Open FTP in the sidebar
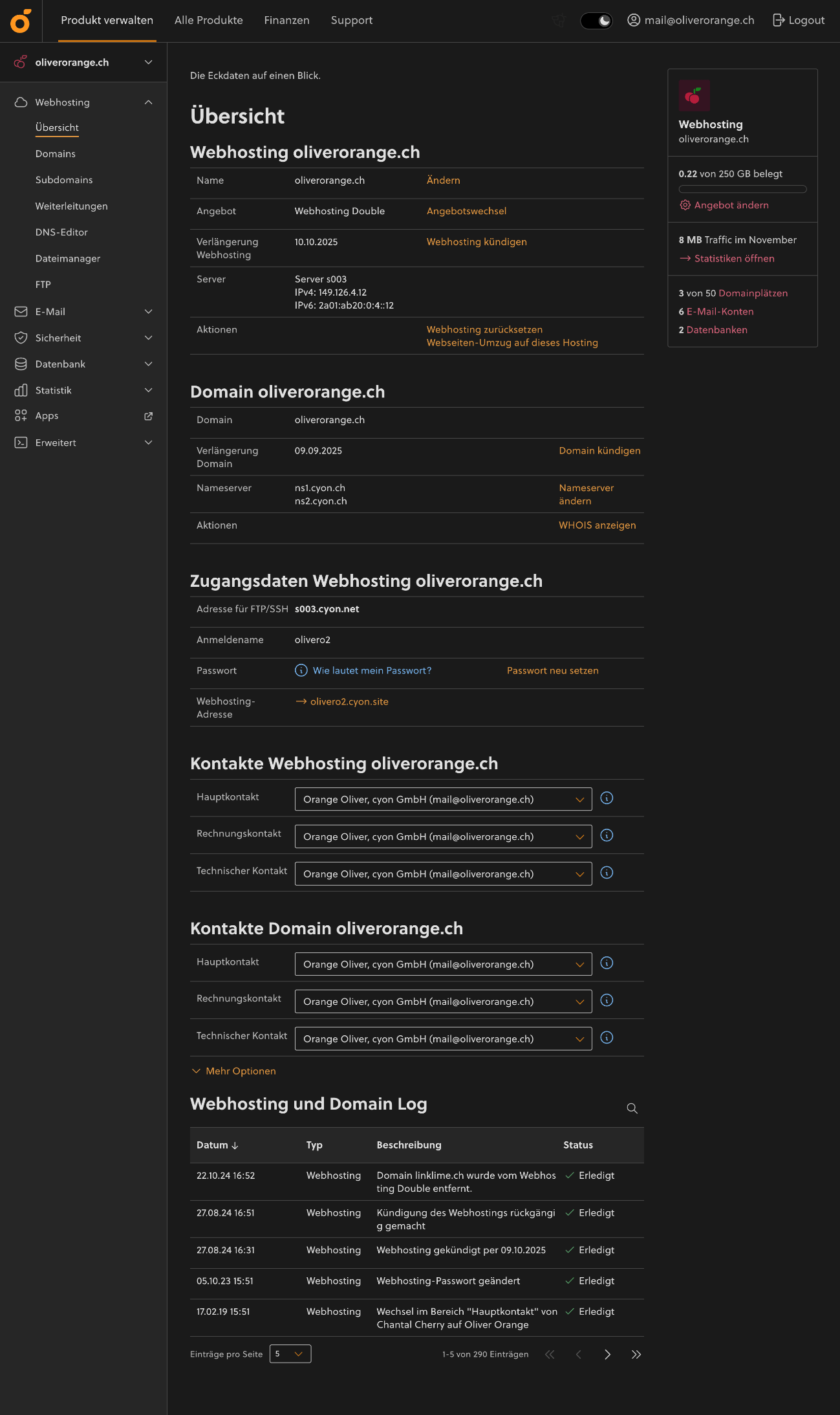This screenshot has width=840, height=1415. [43, 285]
